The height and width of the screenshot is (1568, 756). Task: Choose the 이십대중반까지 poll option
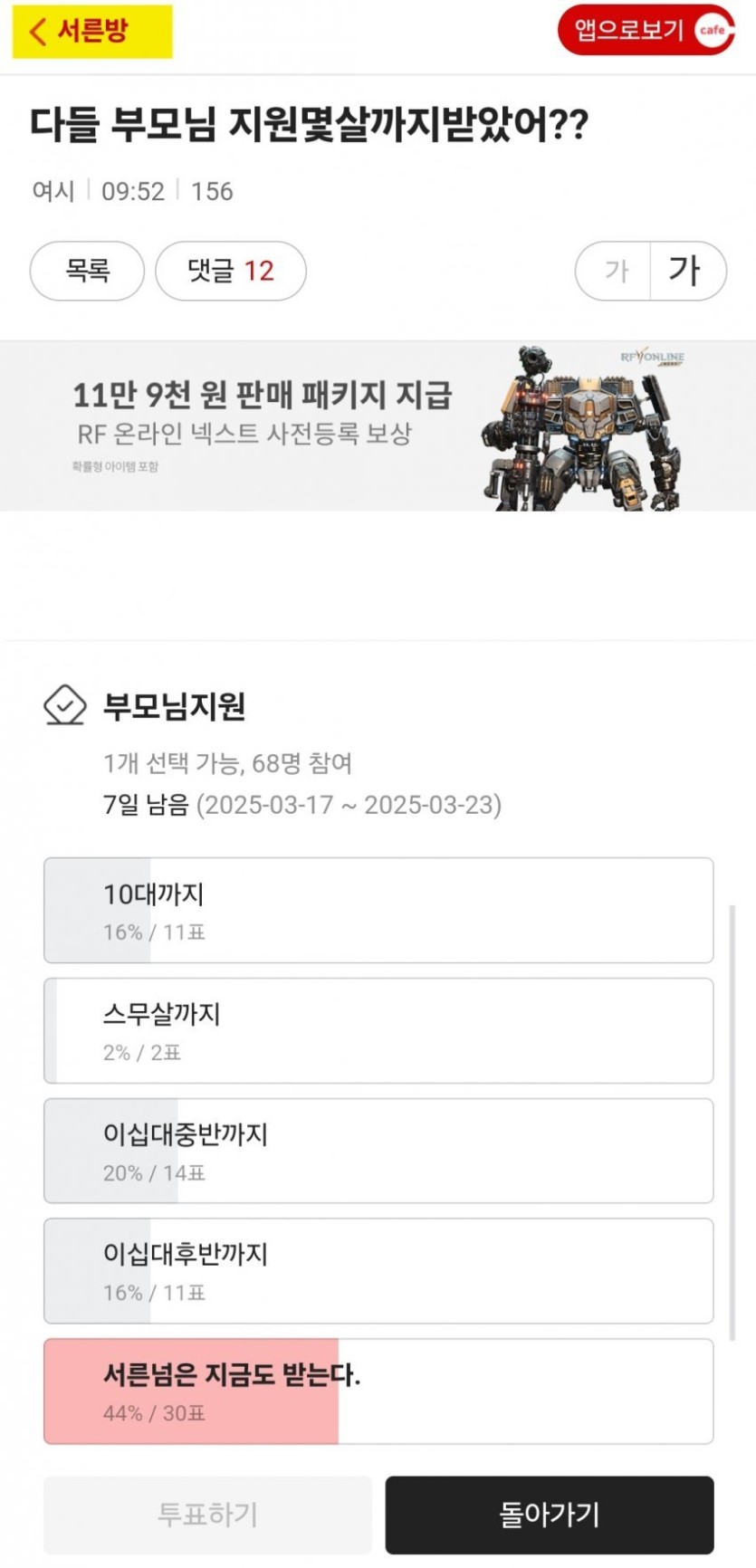click(378, 1151)
